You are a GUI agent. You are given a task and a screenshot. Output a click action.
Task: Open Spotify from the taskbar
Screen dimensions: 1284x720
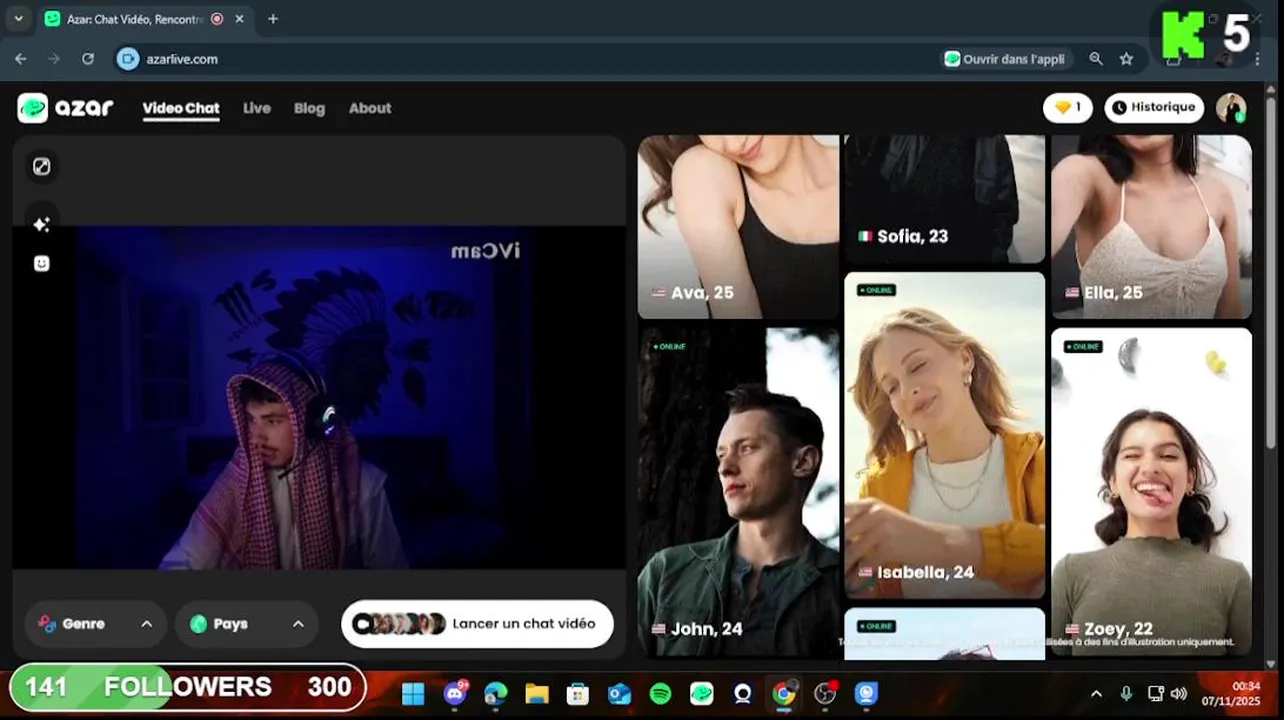point(660,693)
